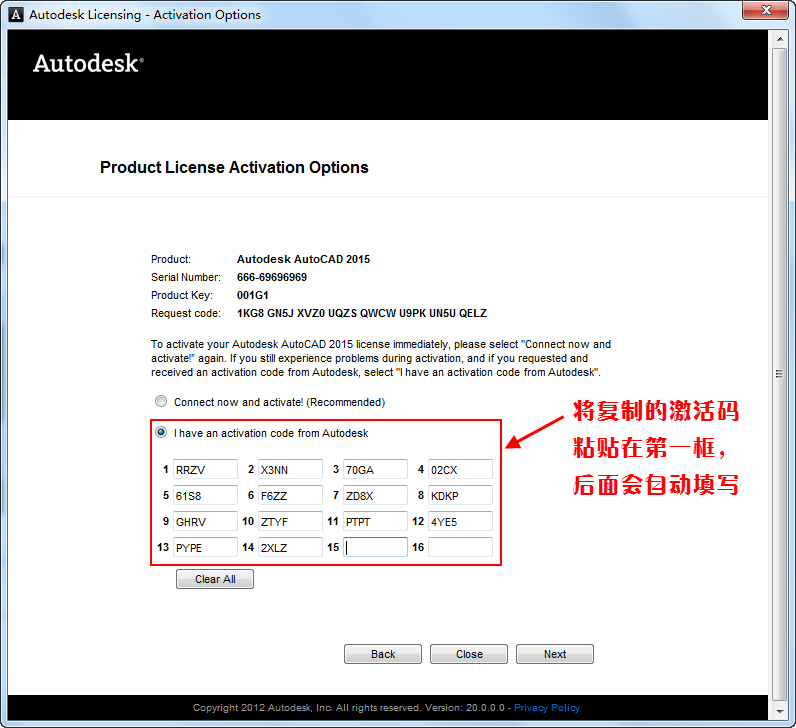Click the scrollbar up arrow
Image resolution: width=796 pixels, height=728 pixels.
point(780,39)
